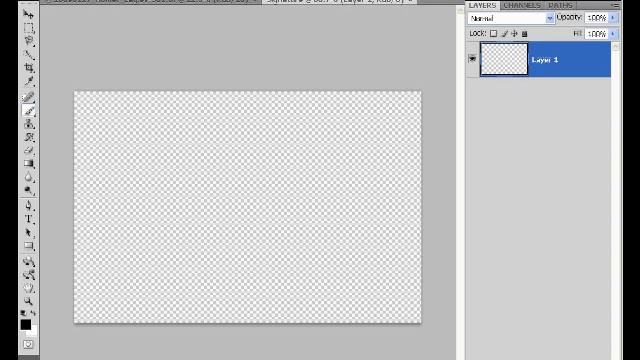Screen dimensions: 640x360
Task: Select the Zoom tool
Action: tap(29, 301)
